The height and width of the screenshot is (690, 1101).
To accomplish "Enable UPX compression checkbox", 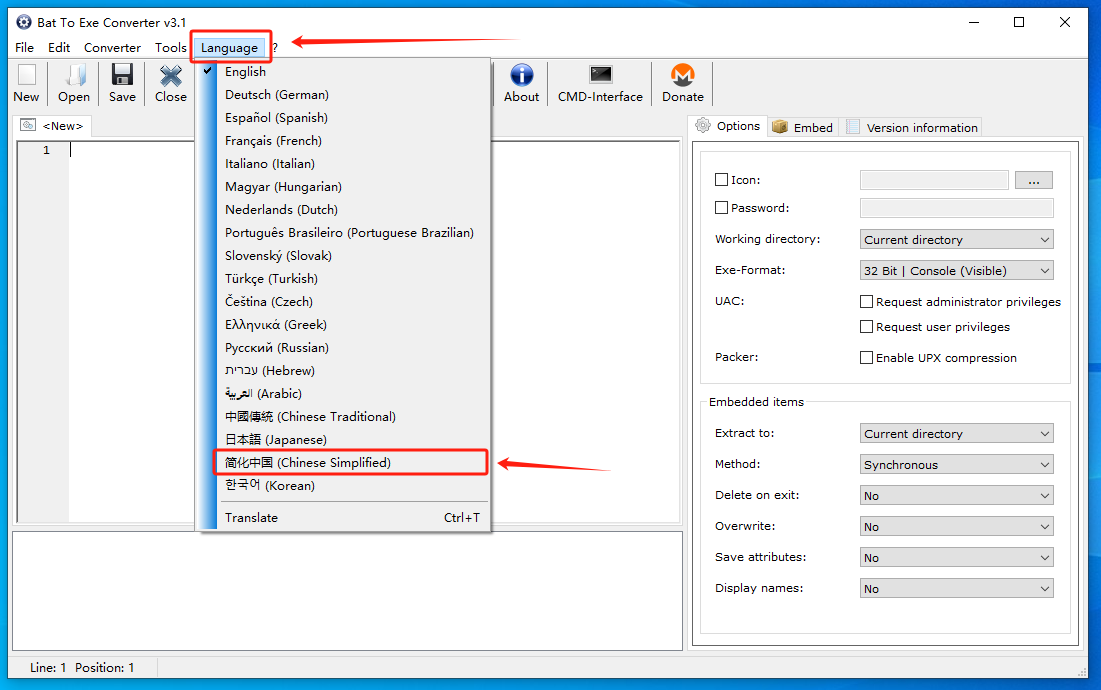I will [x=866, y=358].
